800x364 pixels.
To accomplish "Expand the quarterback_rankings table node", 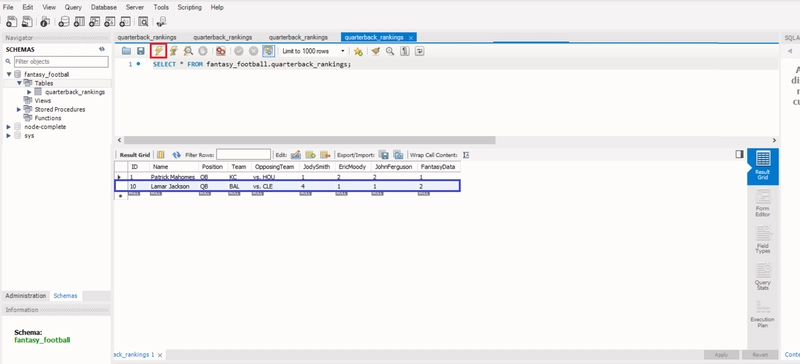I will tap(30, 92).
